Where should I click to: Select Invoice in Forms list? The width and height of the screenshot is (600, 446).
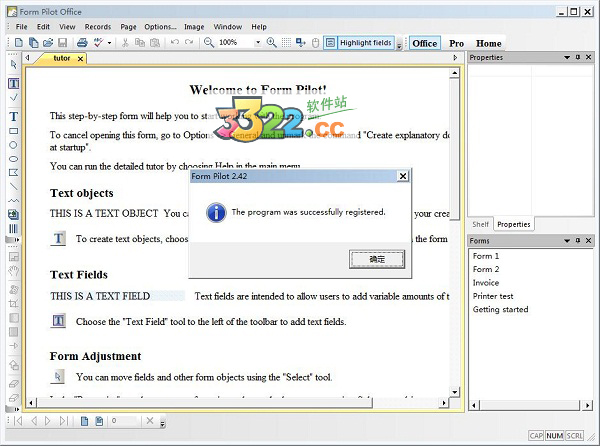pos(486,283)
